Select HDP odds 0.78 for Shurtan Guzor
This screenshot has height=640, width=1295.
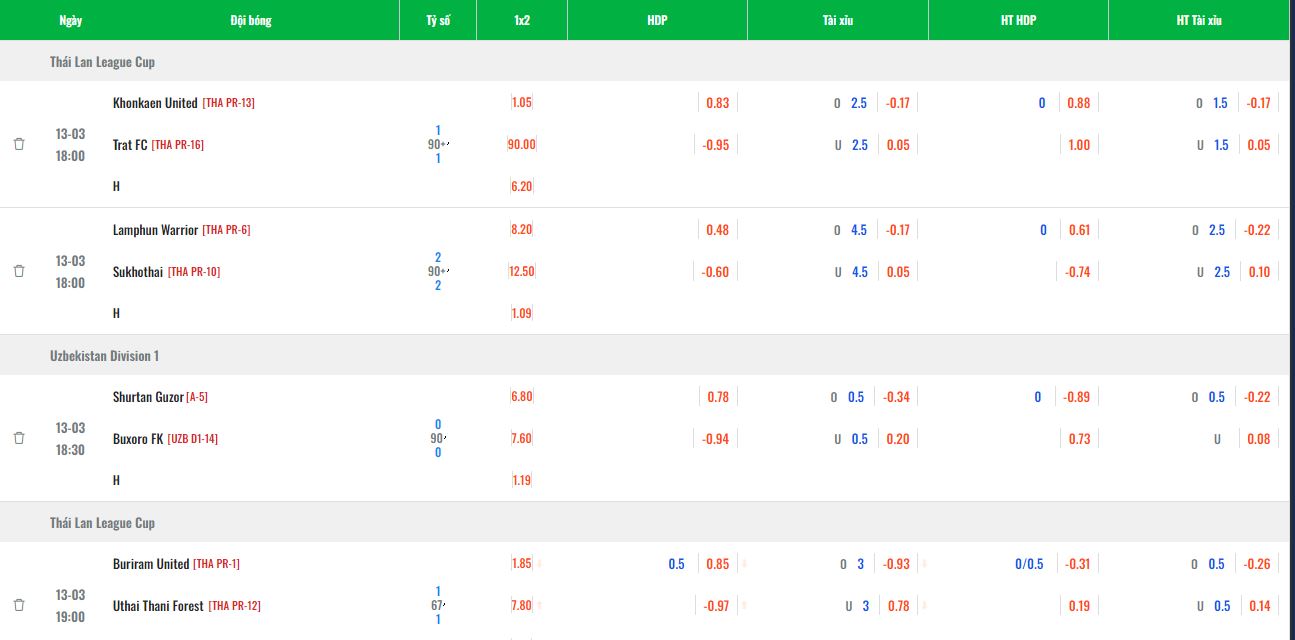717,397
